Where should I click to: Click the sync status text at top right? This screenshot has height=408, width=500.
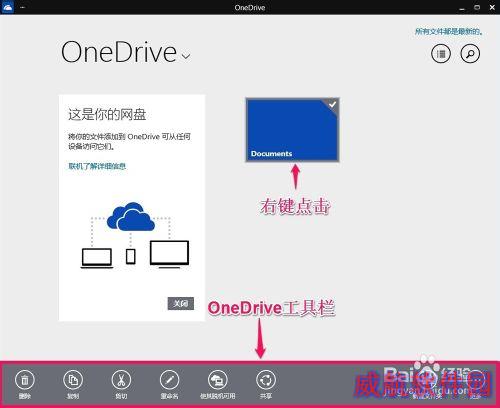(449, 32)
